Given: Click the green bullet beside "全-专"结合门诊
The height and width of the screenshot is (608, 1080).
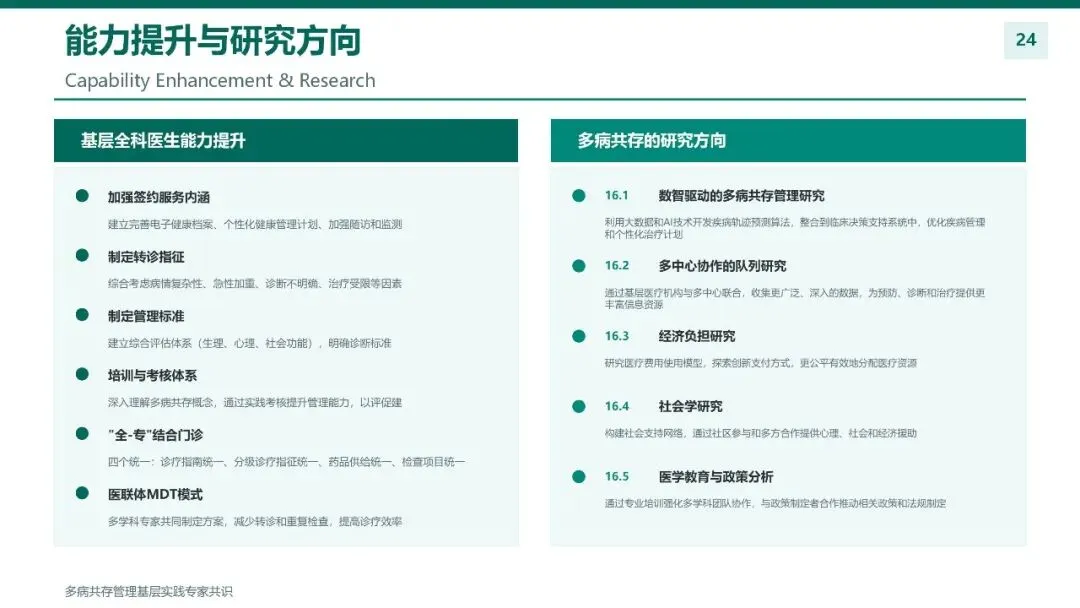Looking at the screenshot, I should (x=82, y=433).
